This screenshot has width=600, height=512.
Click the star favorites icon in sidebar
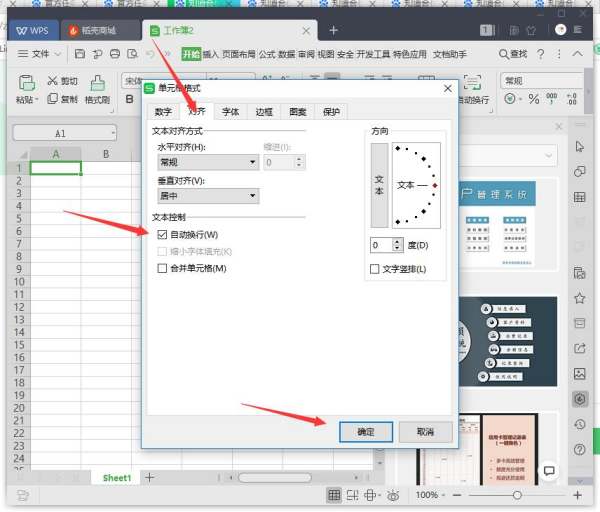pyautogui.click(x=579, y=298)
